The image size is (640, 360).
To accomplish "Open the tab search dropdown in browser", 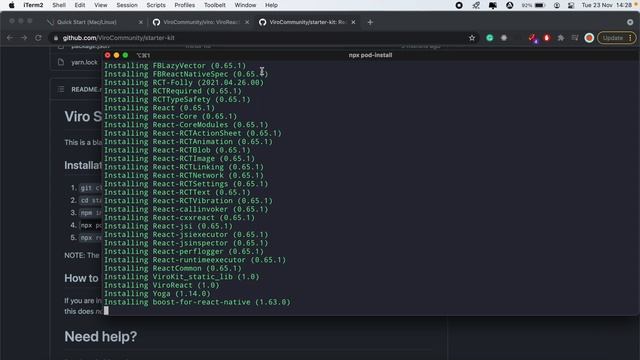I will tap(630, 22).
